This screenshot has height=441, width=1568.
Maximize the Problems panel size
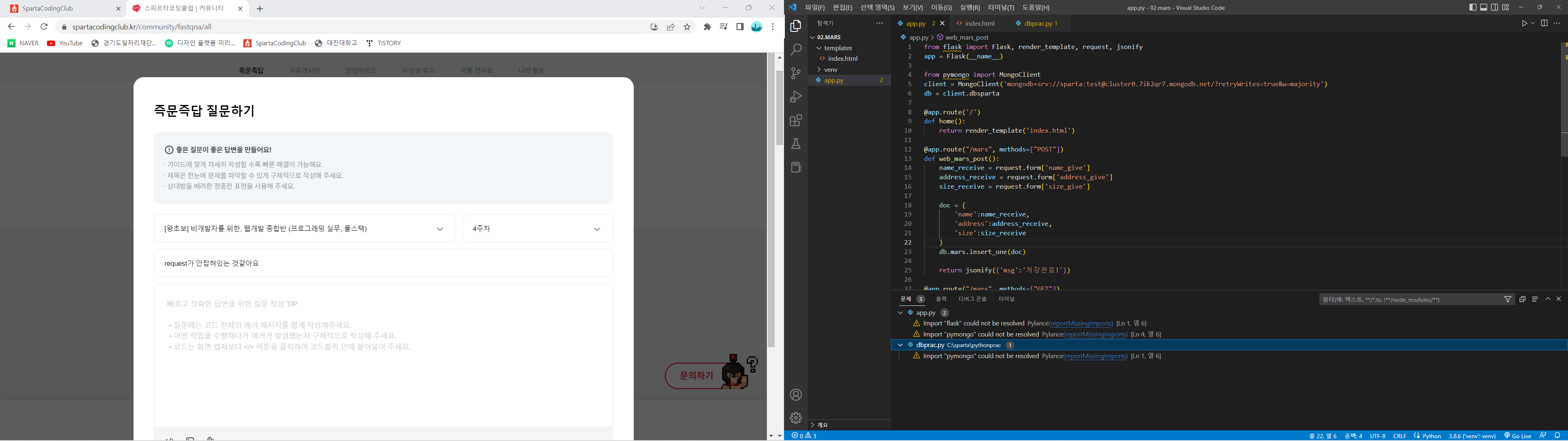tap(1548, 299)
